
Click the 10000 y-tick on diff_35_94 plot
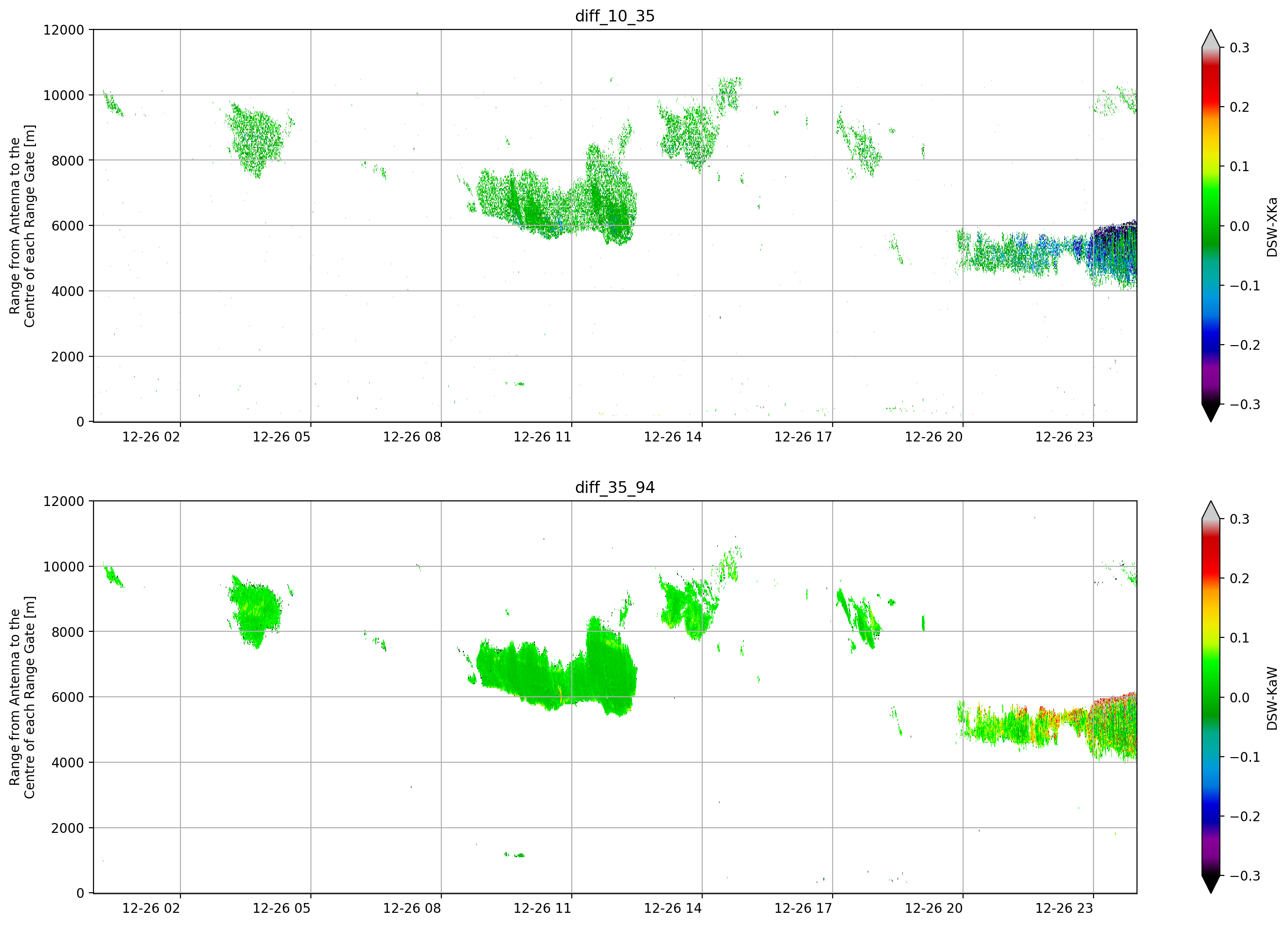tap(64, 566)
